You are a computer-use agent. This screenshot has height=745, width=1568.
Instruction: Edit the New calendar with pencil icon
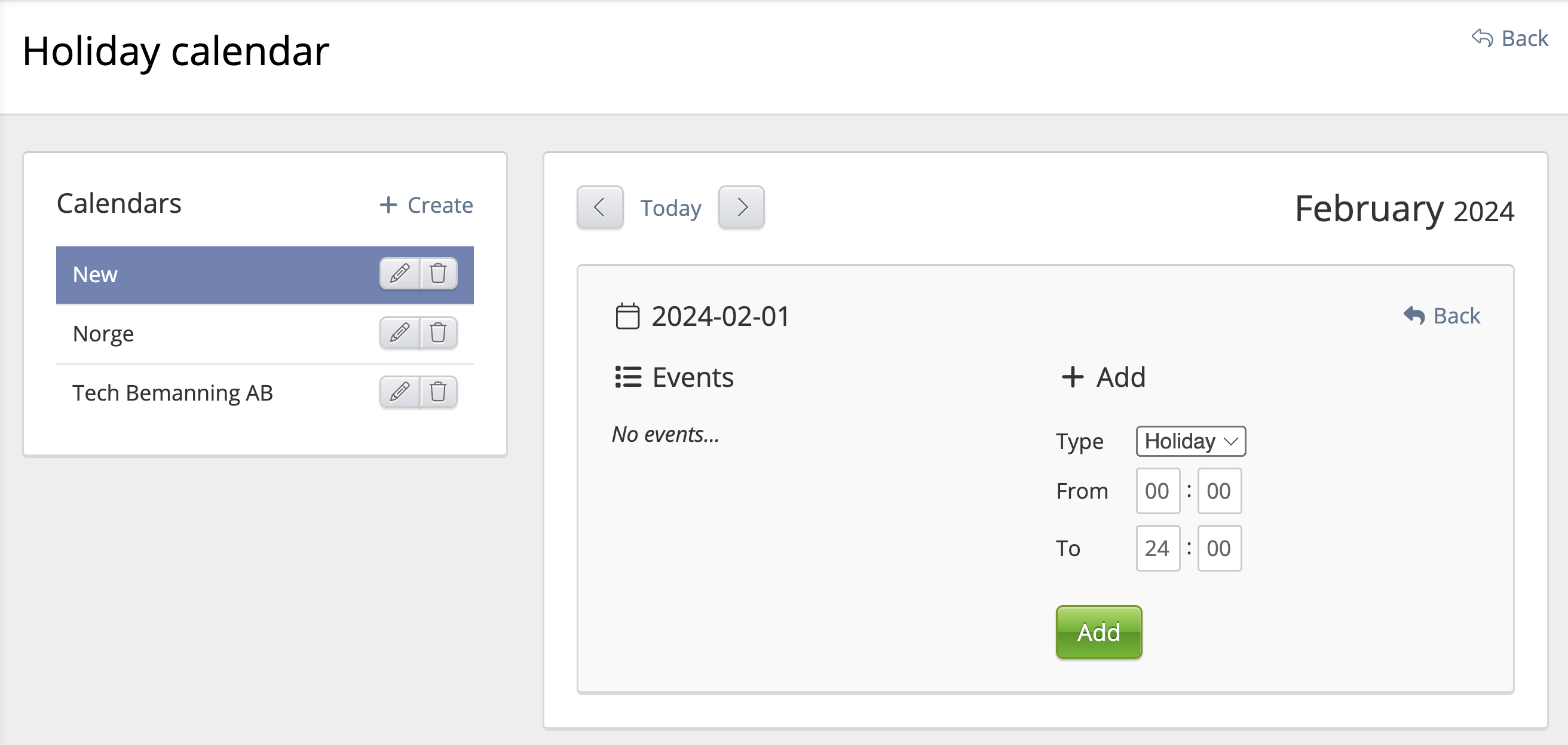pyautogui.click(x=399, y=273)
